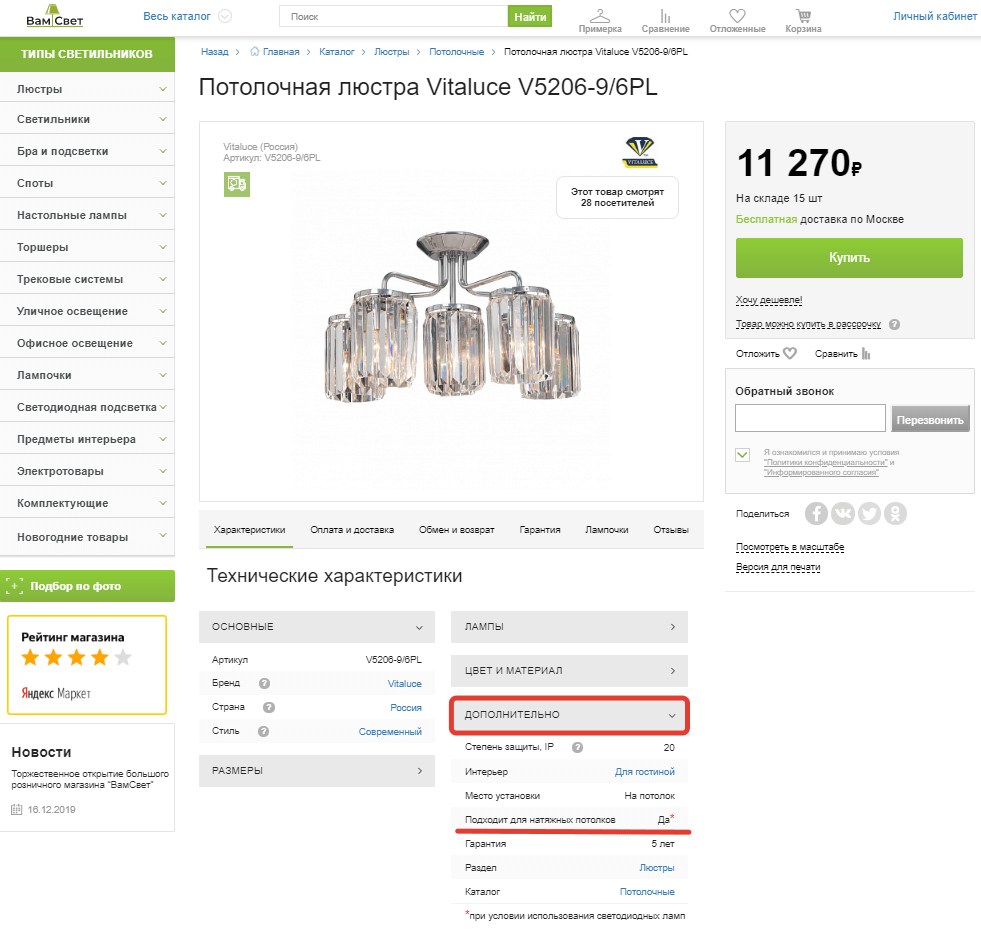Viewport: 981px width, 929px height.
Task: Click the Перезвонить callback button
Action: [930, 419]
